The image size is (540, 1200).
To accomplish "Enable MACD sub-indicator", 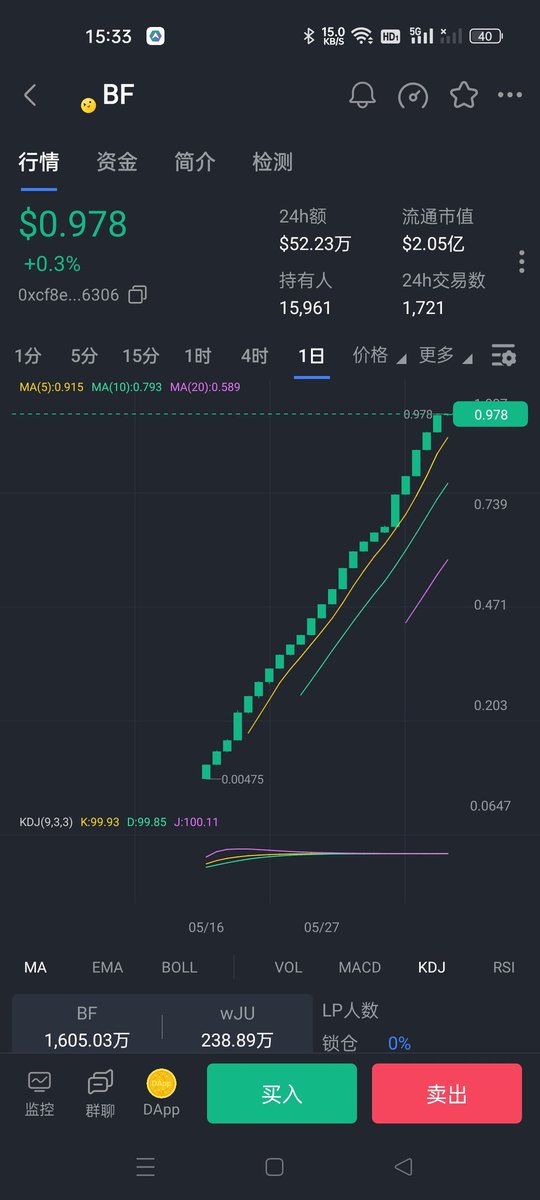I will pos(360,967).
